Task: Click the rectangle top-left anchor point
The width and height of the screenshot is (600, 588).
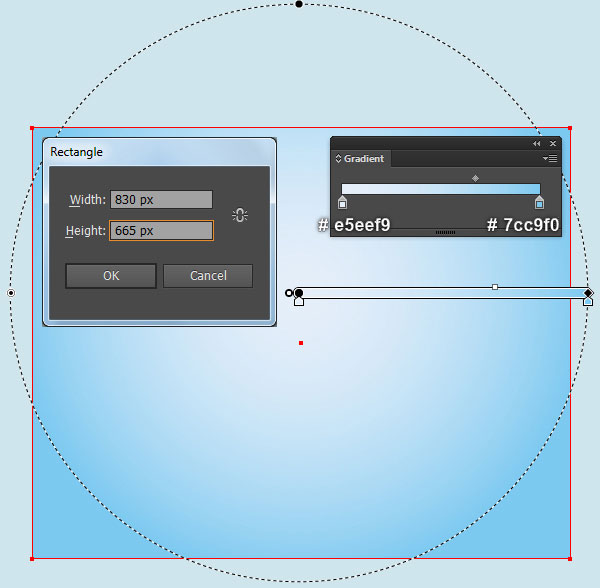Action: coord(32,128)
